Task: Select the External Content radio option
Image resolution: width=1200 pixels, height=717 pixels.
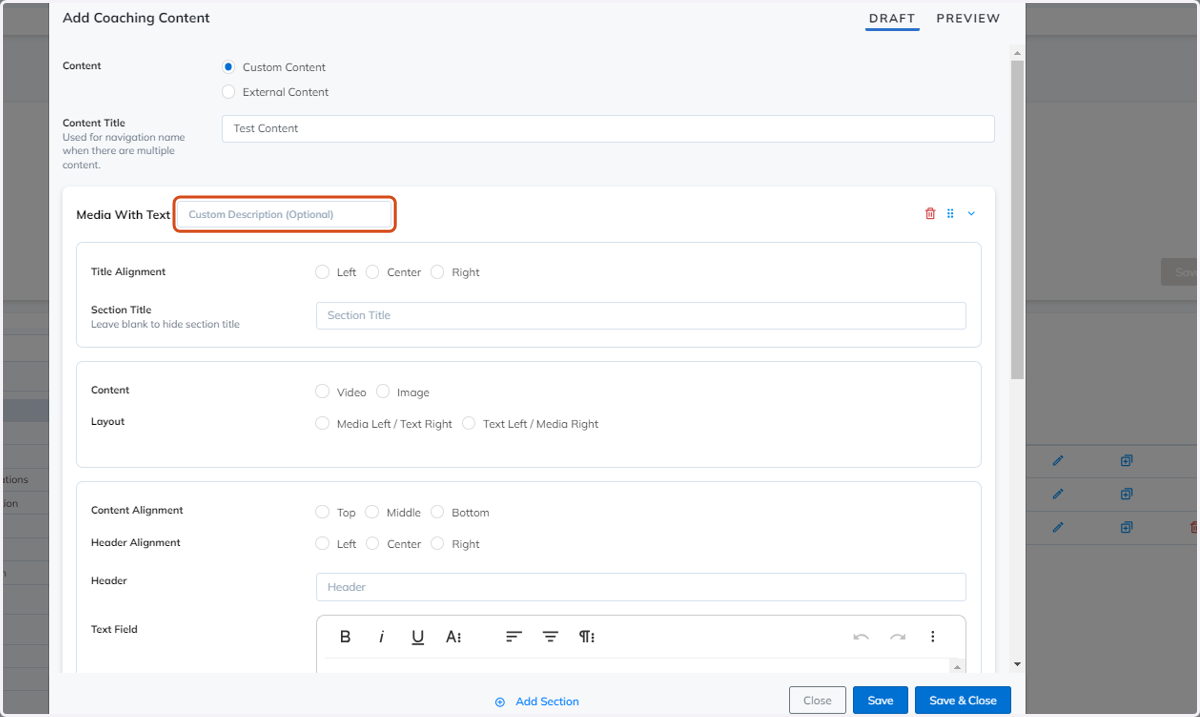Action: (x=229, y=92)
